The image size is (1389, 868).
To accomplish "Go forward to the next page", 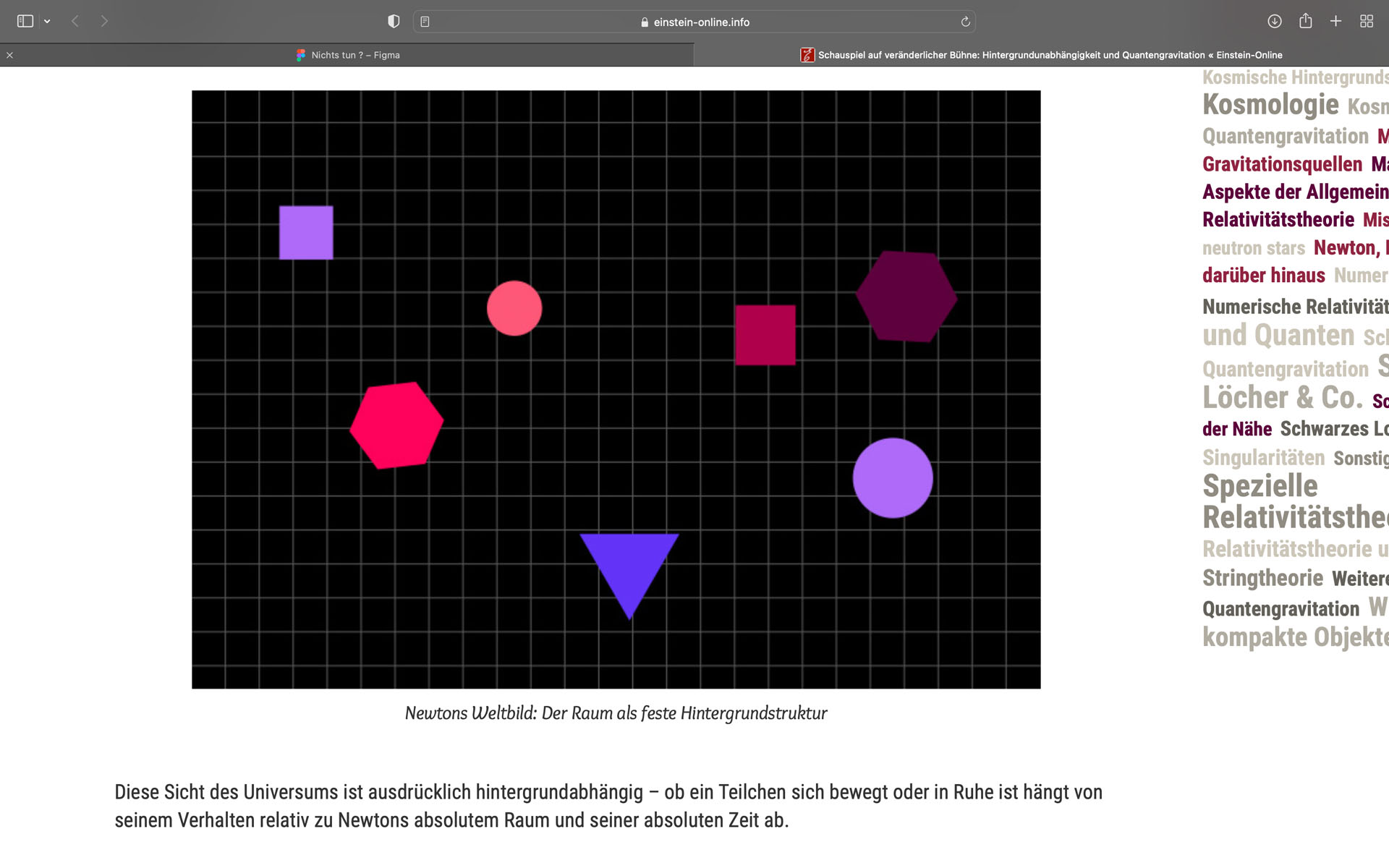I will 104,22.
